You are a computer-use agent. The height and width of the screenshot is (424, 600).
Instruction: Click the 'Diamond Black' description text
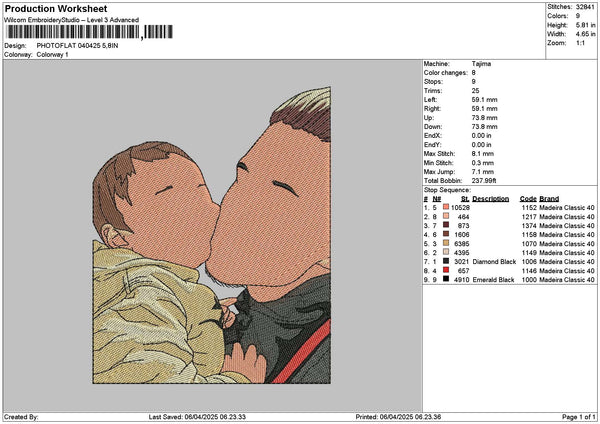click(x=494, y=262)
